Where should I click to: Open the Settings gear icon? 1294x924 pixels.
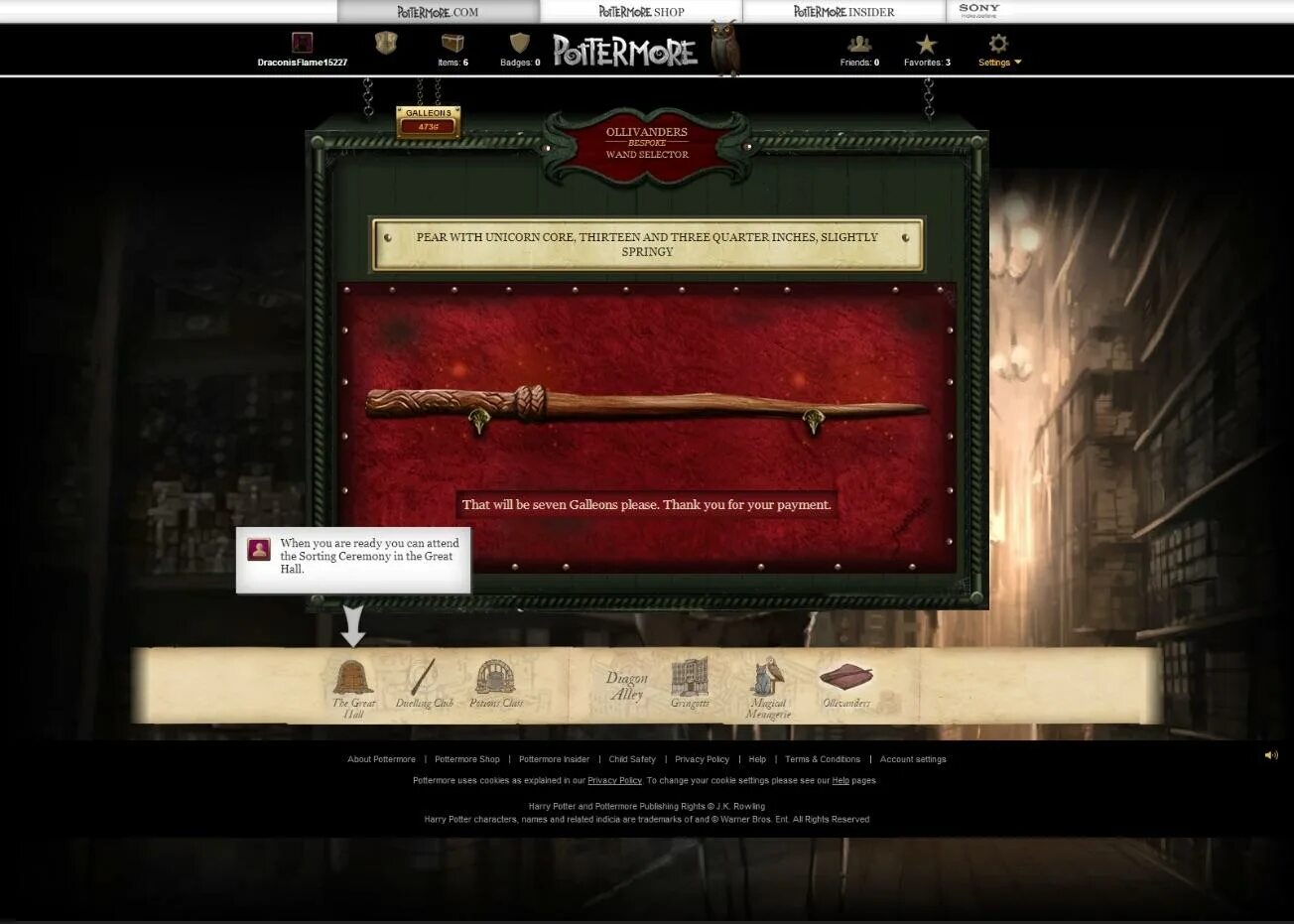(x=998, y=43)
